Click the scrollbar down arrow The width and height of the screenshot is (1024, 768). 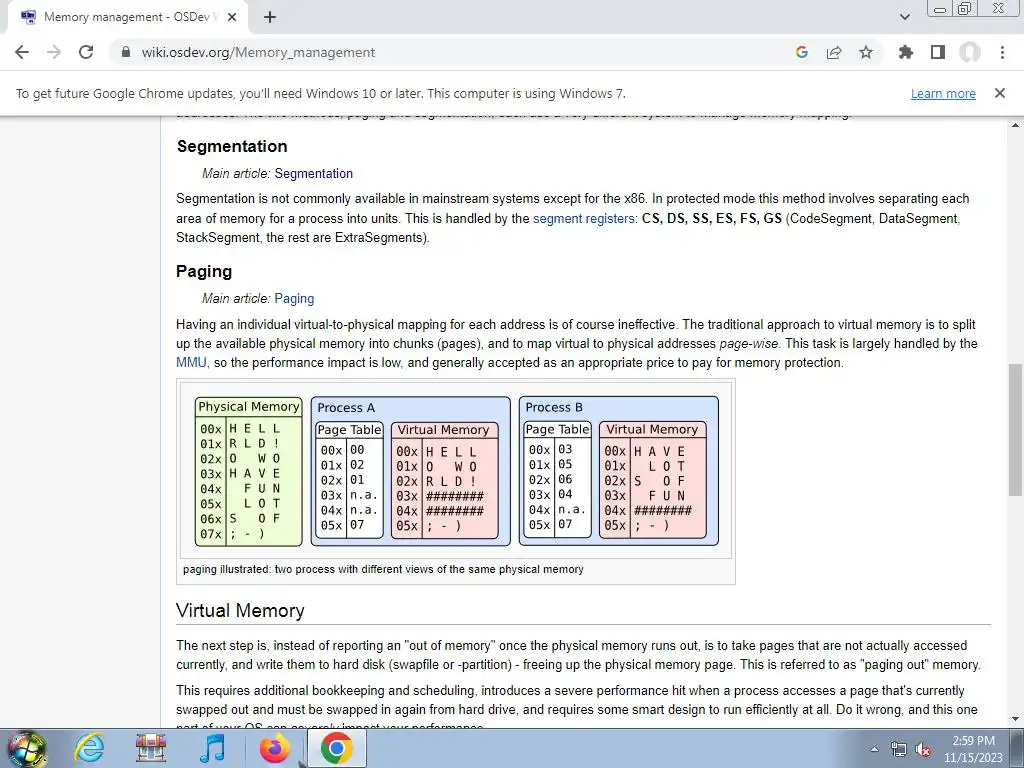(x=1016, y=720)
